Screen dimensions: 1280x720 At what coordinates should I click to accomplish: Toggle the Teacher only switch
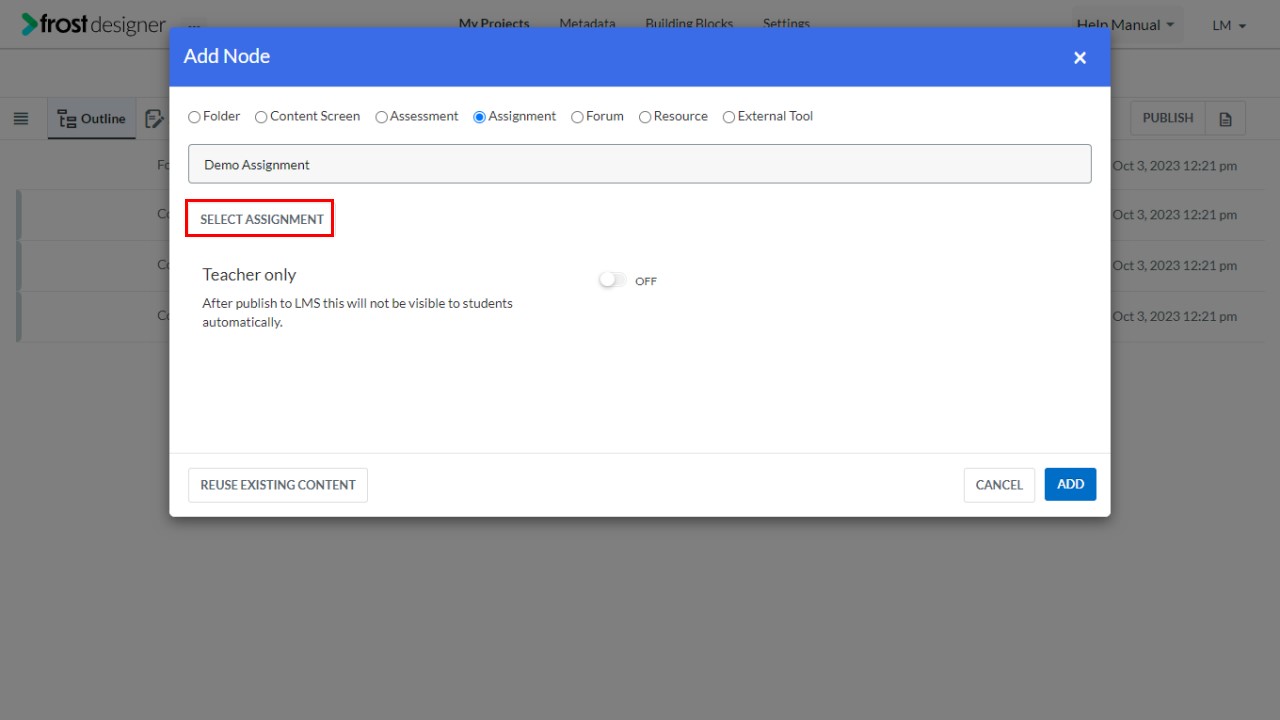pyautogui.click(x=612, y=281)
